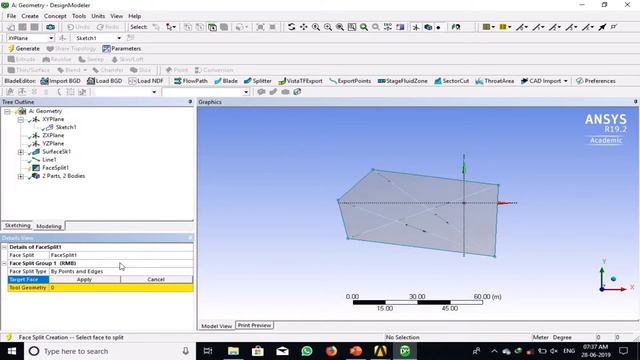This screenshot has width=640, height=360.
Task: Toggle Display Points dot icon
Action: (438, 27)
